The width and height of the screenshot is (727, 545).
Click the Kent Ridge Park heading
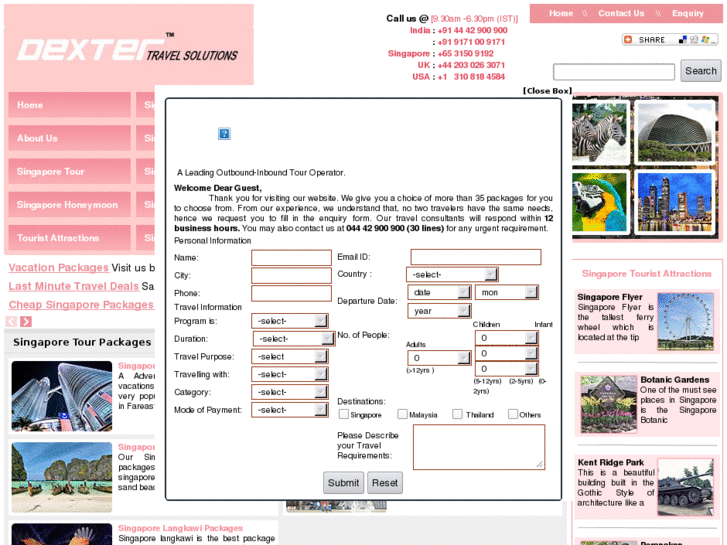611,462
